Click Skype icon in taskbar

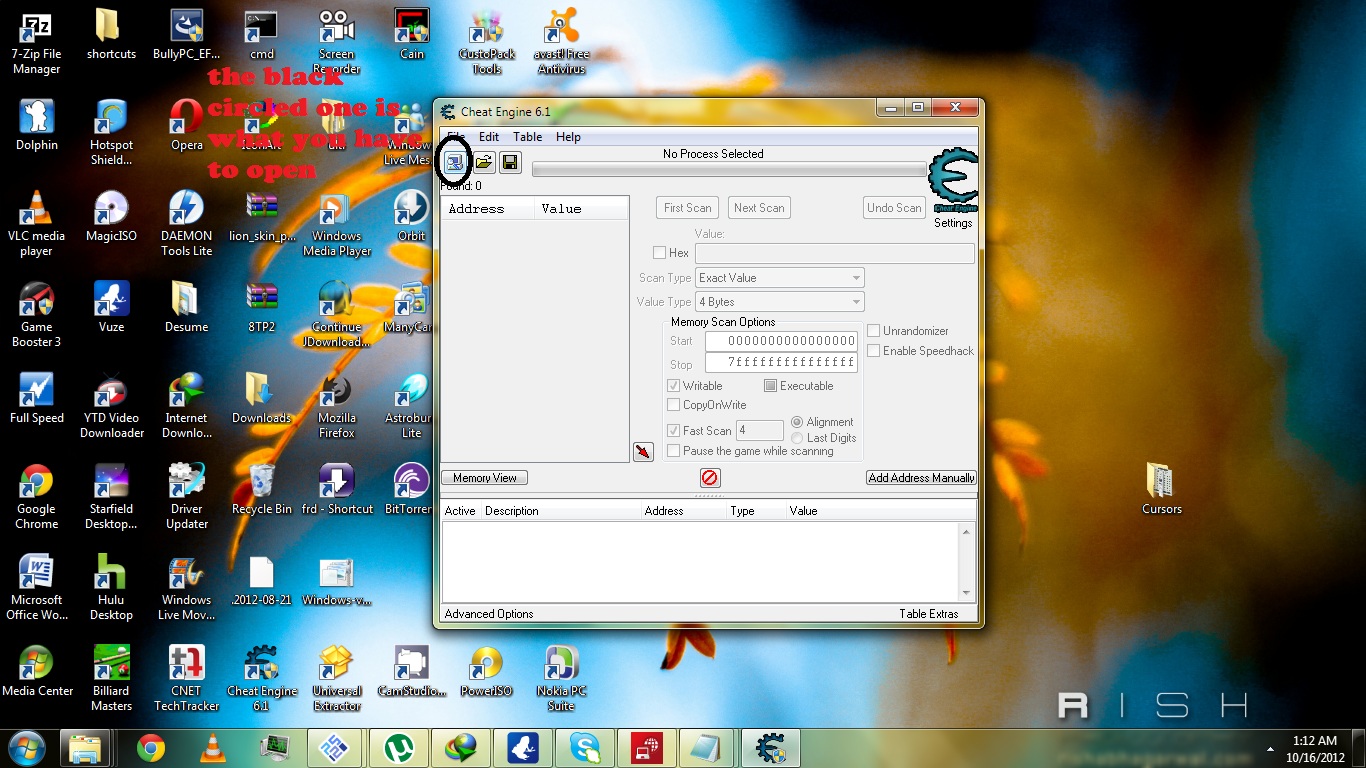585,747
